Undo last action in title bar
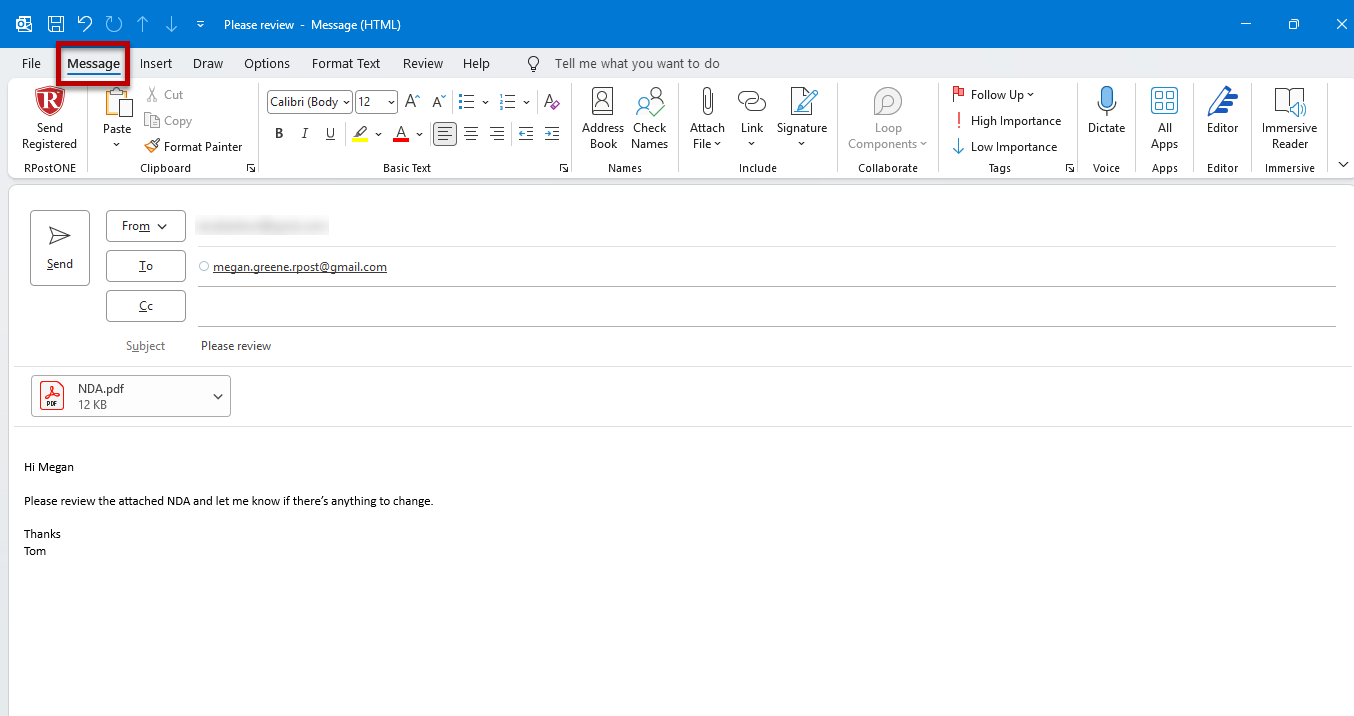This screenshot has width=1354, height=716. 85,24
